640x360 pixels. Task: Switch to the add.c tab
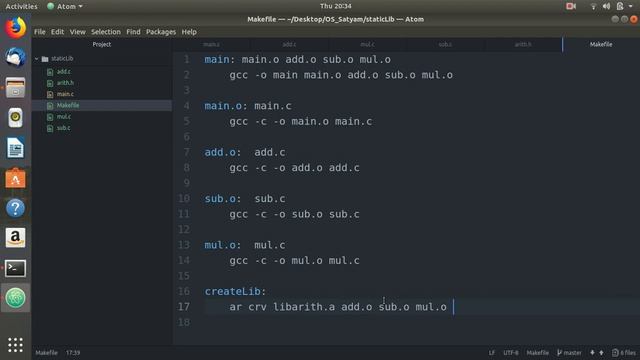point(289,44)
